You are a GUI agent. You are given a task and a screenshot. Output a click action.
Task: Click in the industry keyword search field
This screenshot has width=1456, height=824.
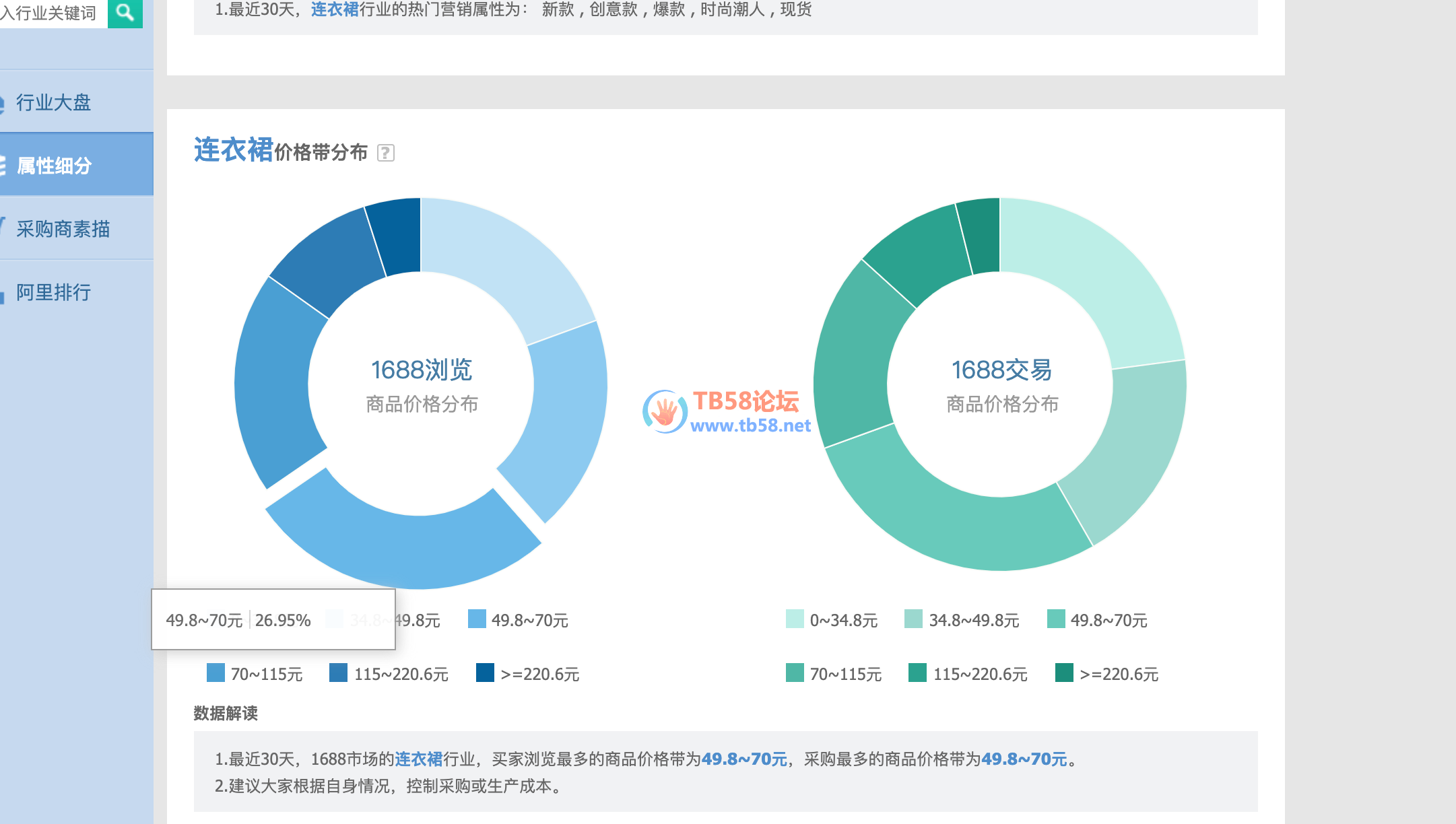(x=53, y=12)
